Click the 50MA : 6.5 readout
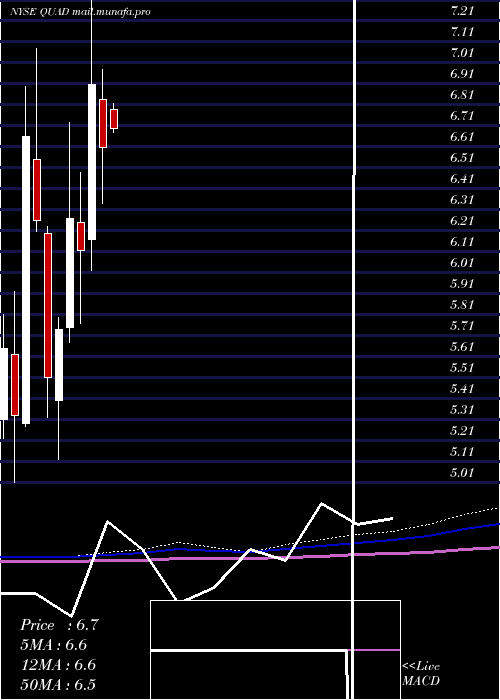 58,685
